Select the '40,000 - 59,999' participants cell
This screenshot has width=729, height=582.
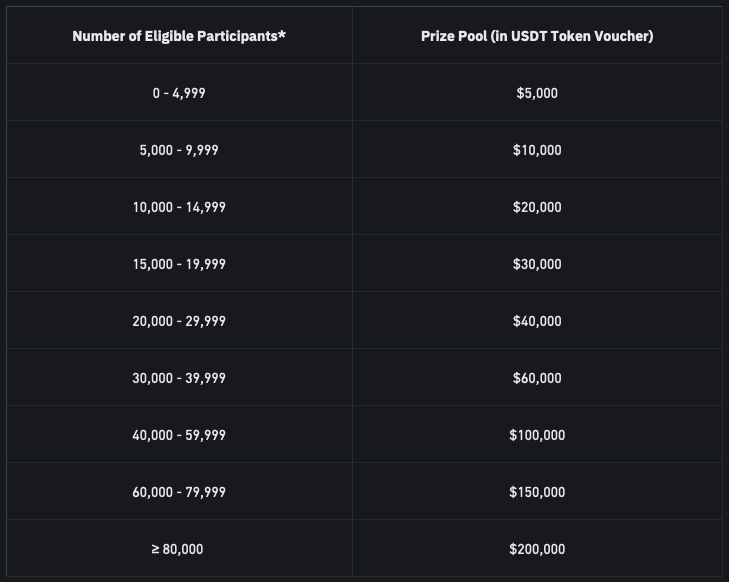[179, 435]
